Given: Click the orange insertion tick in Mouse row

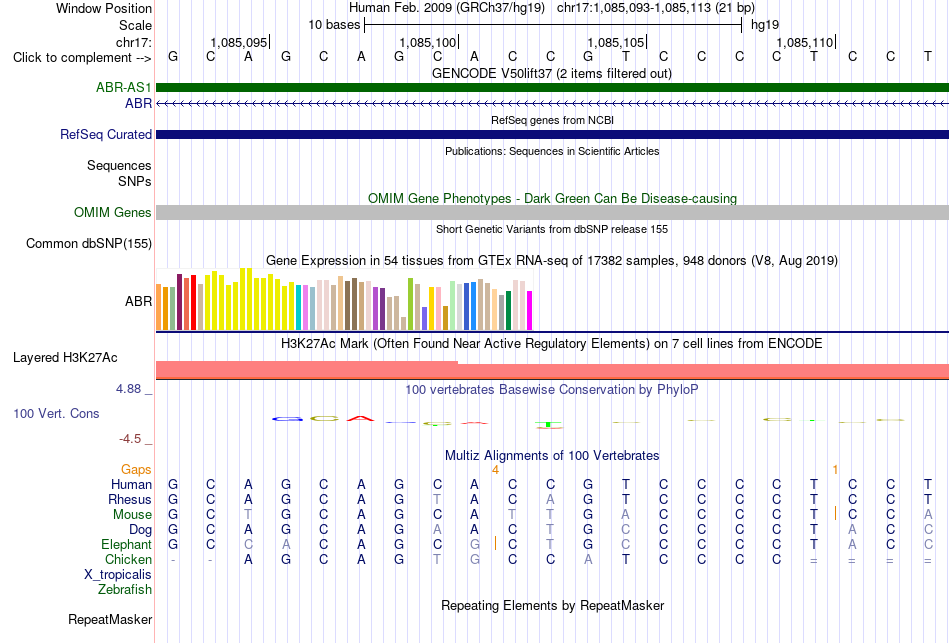Looking at the screenshot, I should tap(835, 513).
